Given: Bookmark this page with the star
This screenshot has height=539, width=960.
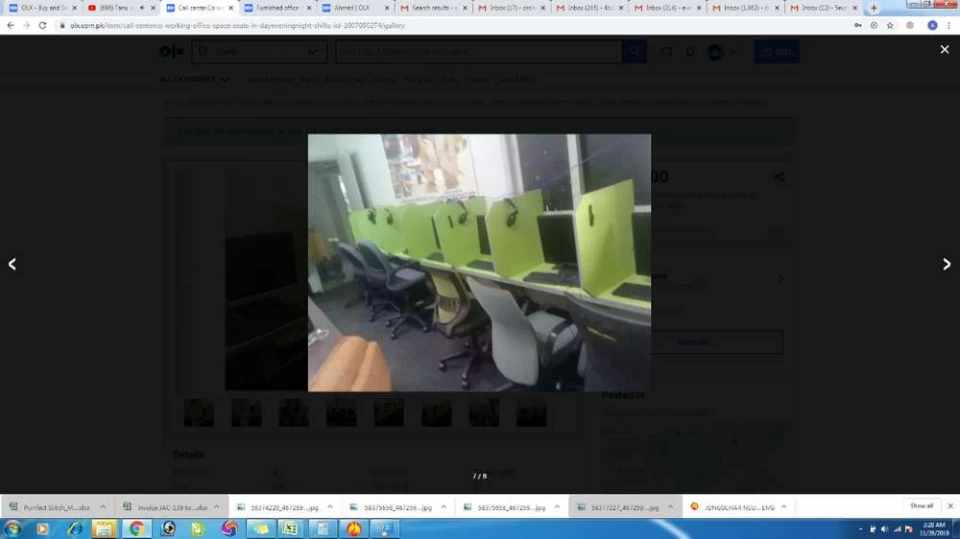Looking at the screenshot, I should click(x=890, y=26).
